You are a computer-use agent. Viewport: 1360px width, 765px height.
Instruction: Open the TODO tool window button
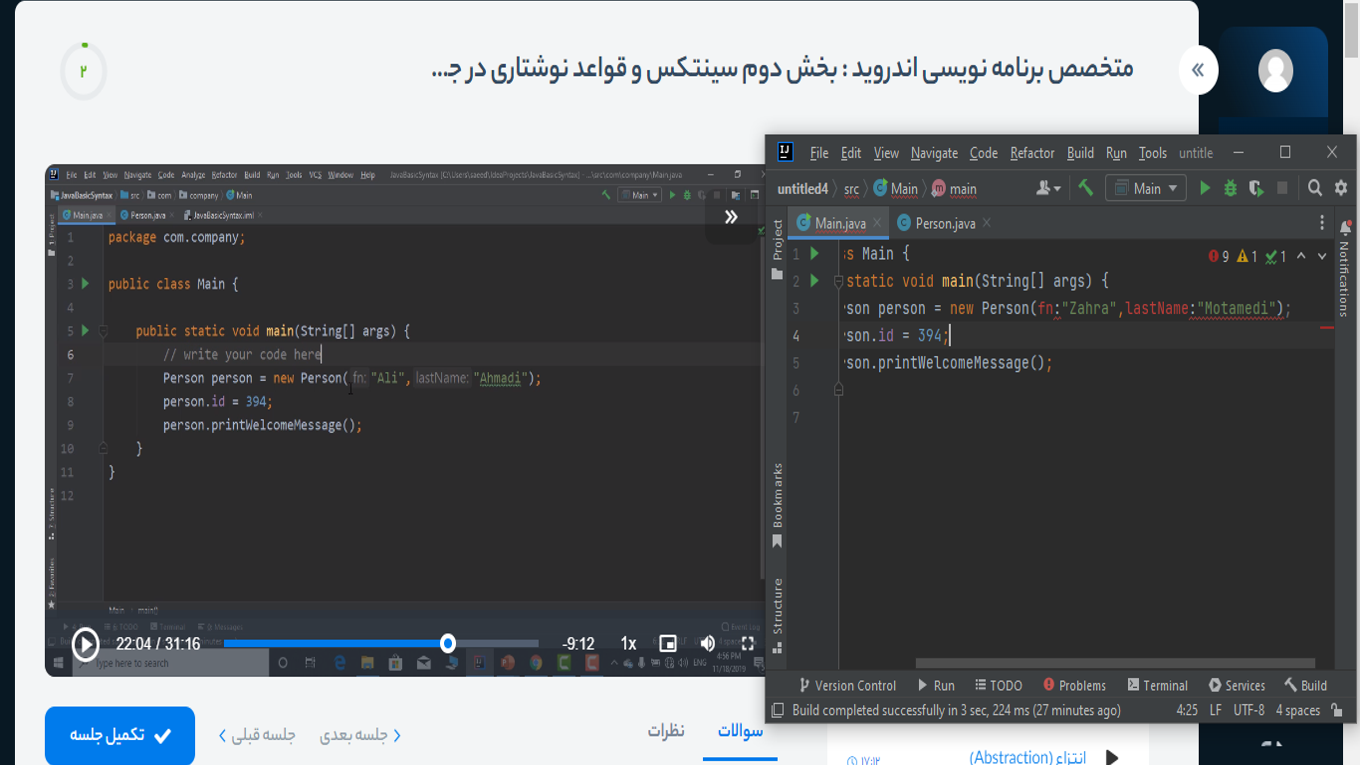[998, 685]
